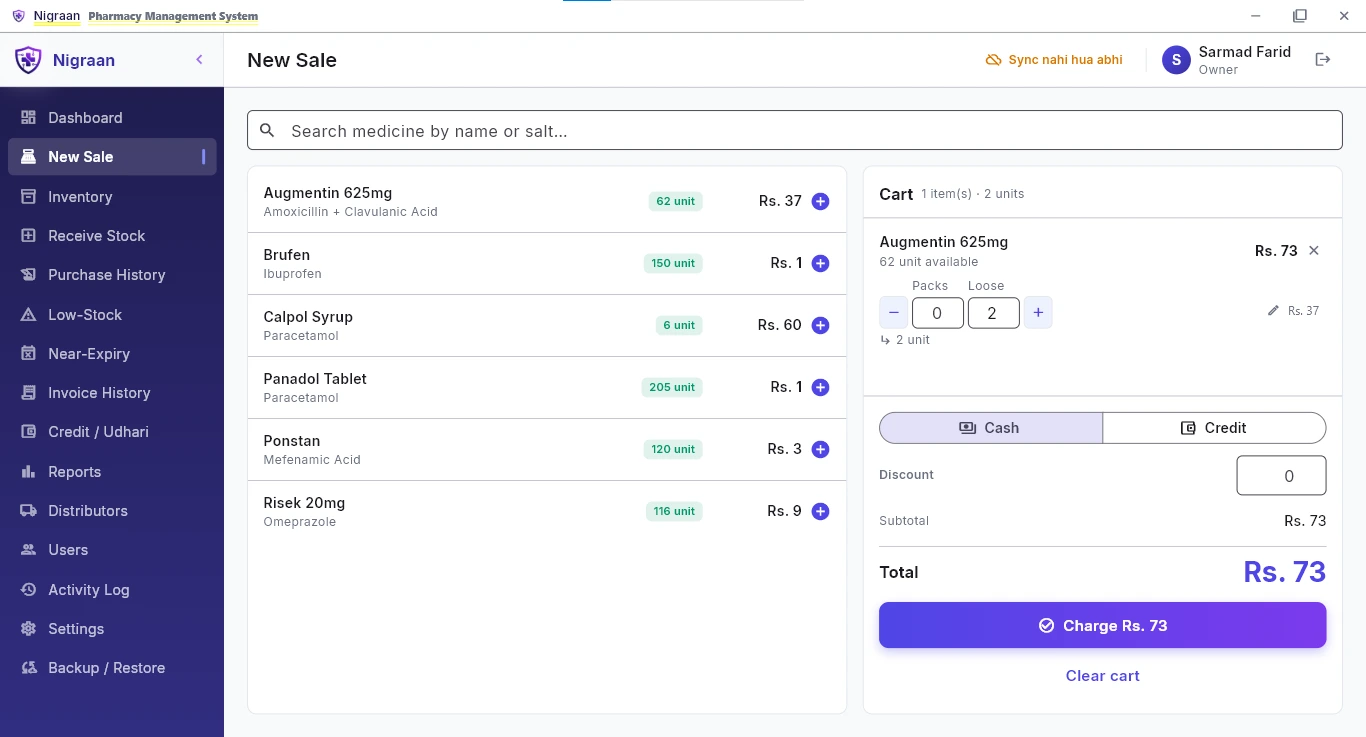Click the Users people icon
The width and height of the screenshot is (1366, 737).
28,550
